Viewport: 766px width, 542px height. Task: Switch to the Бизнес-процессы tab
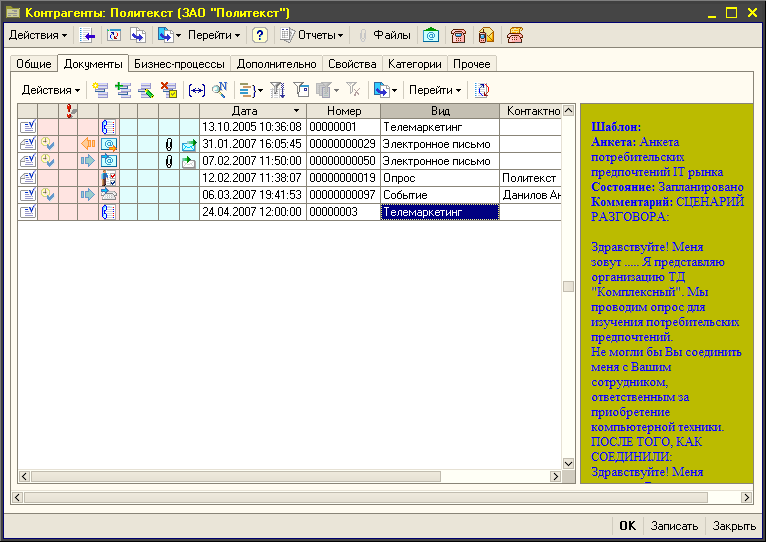[x=179, y=63]
